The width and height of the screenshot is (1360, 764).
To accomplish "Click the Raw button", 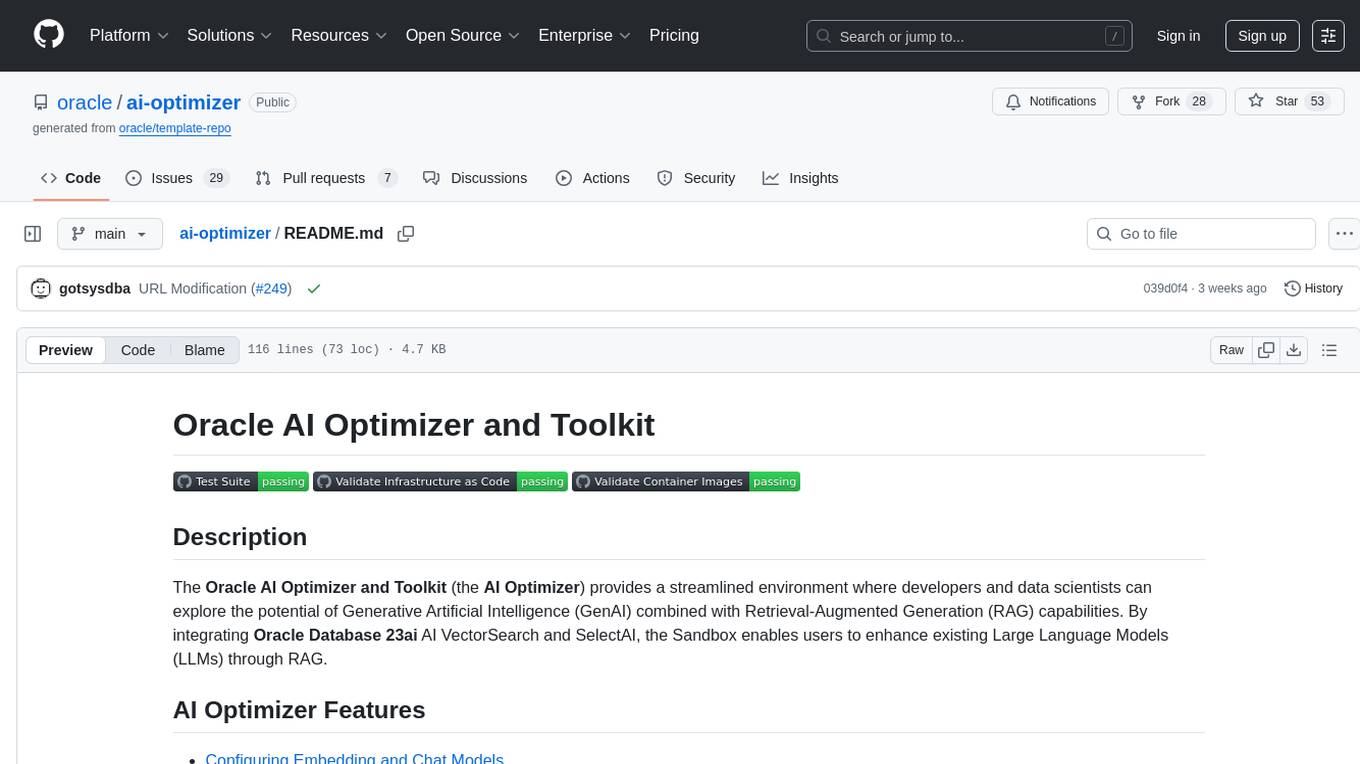I will pos(1232,350).
